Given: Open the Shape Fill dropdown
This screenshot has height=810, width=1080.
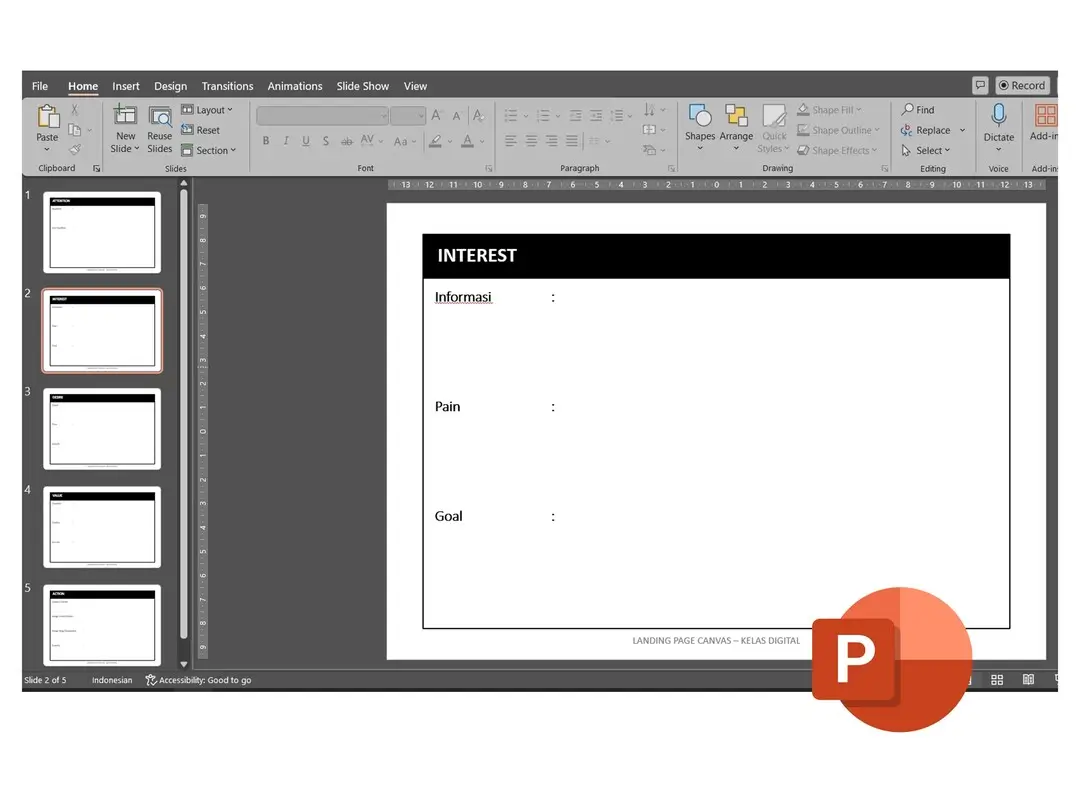Looking at the screenshot, I should [x=829, y=110].
